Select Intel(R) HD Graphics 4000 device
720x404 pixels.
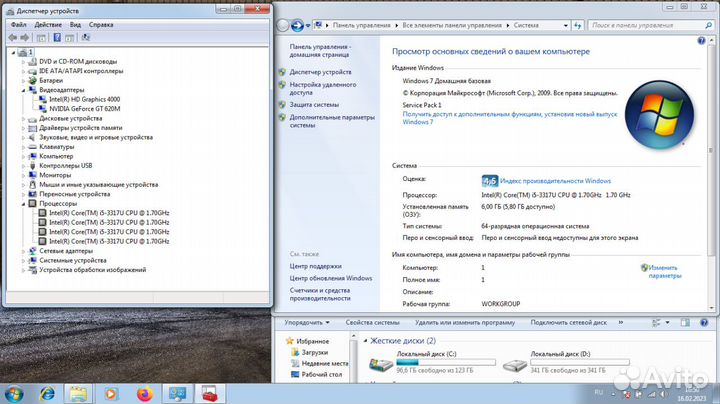pyautogui.click(x=84, y=99)
